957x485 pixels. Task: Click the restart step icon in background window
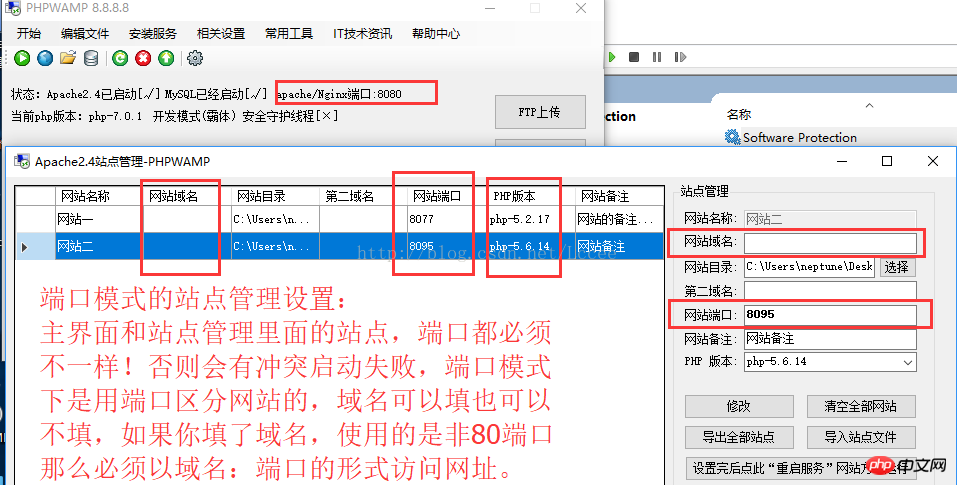680,57
